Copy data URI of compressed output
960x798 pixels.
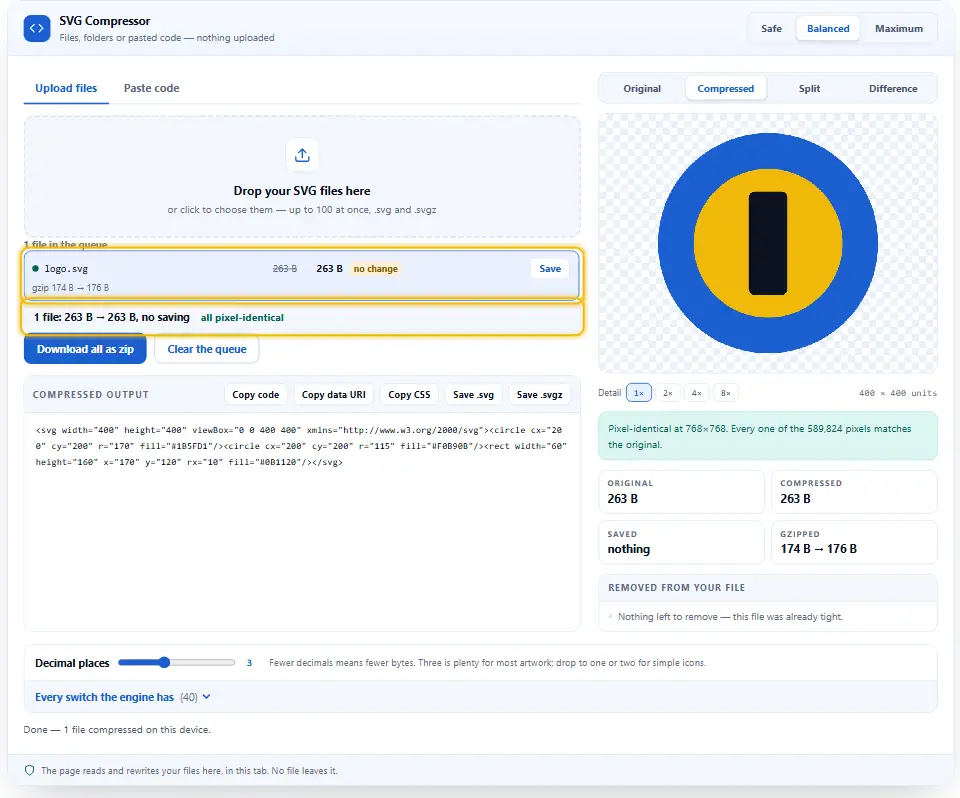(x=334, y=395)
